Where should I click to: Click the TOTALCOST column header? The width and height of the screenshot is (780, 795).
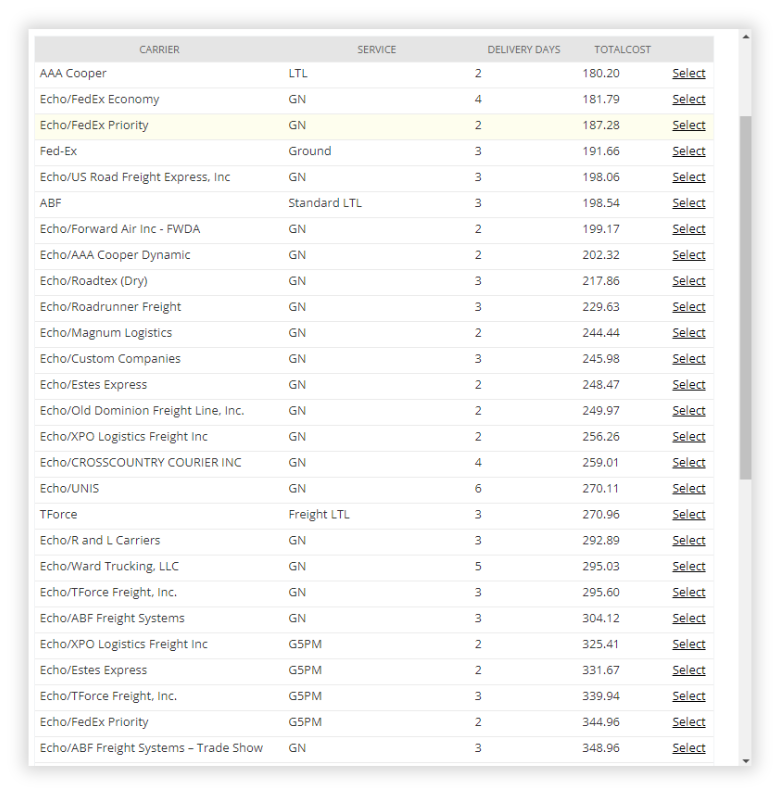point(622,50)
